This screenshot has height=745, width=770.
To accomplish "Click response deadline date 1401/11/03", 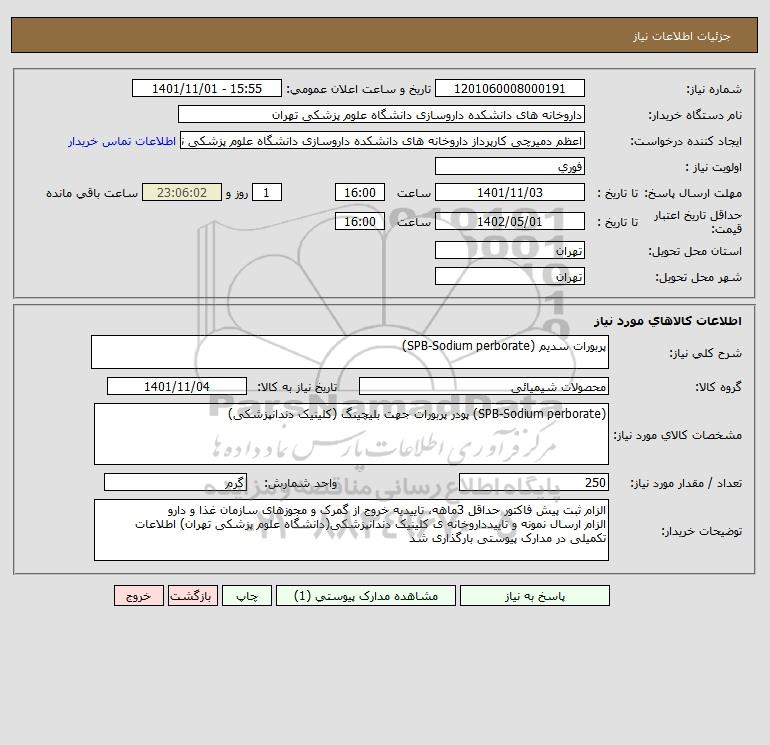I will pyautogui.click(x=510, y=193).
